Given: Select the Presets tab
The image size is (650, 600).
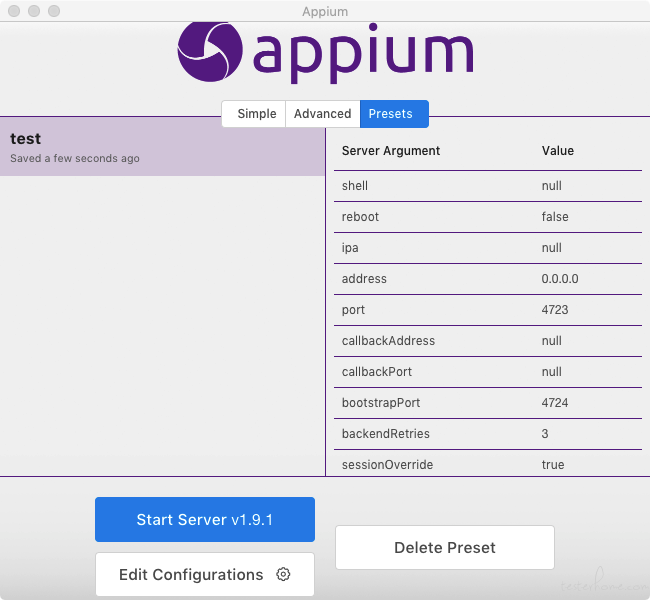Looking at the screenshot, I should 394,114.
